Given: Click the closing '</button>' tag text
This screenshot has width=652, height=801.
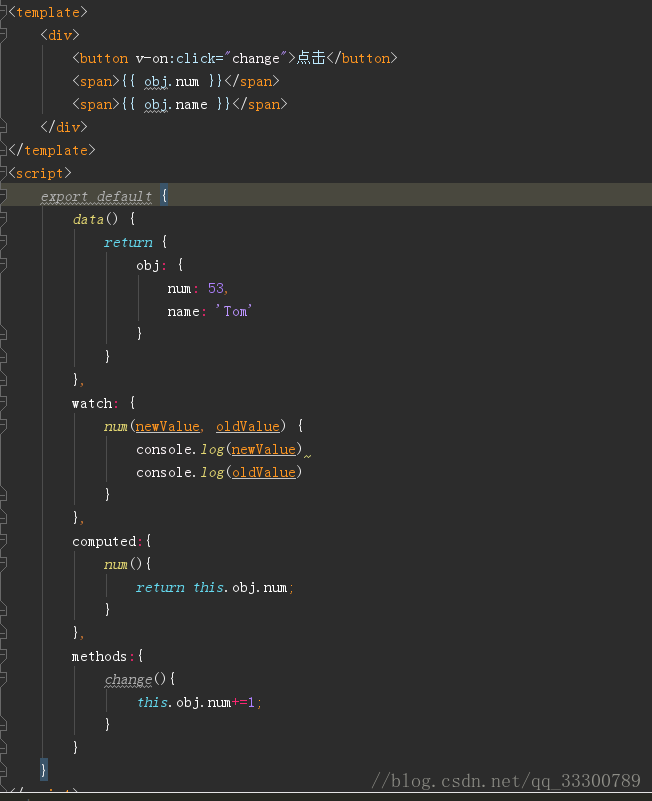Looking at the screenshot, I should 362,58.
